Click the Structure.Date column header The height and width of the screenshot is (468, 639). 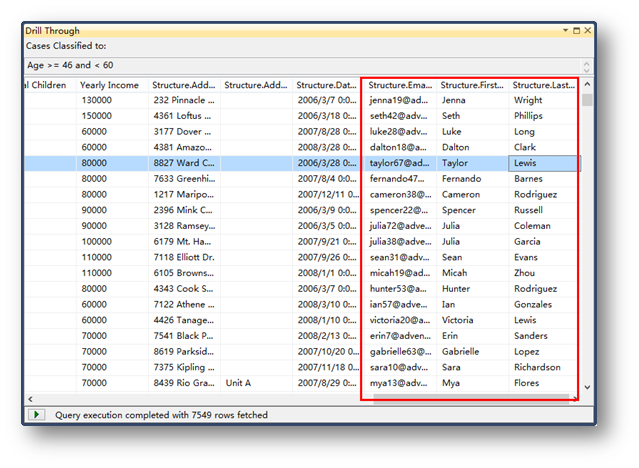point(326,85)
